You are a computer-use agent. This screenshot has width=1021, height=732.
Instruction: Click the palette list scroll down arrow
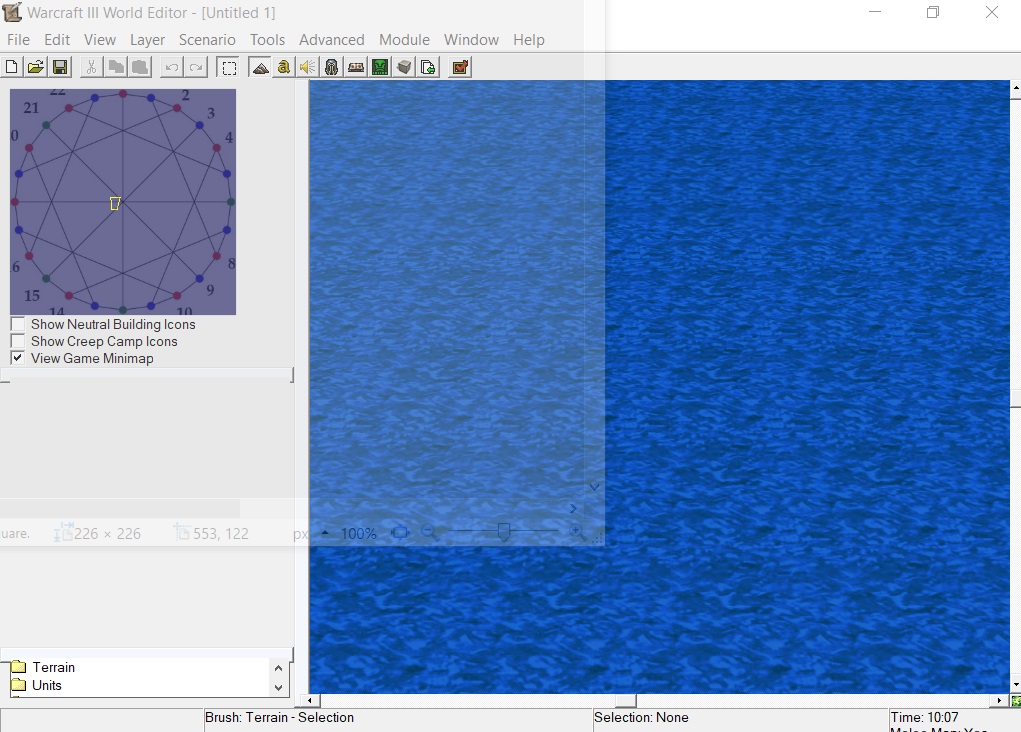[x=278, y=687]
